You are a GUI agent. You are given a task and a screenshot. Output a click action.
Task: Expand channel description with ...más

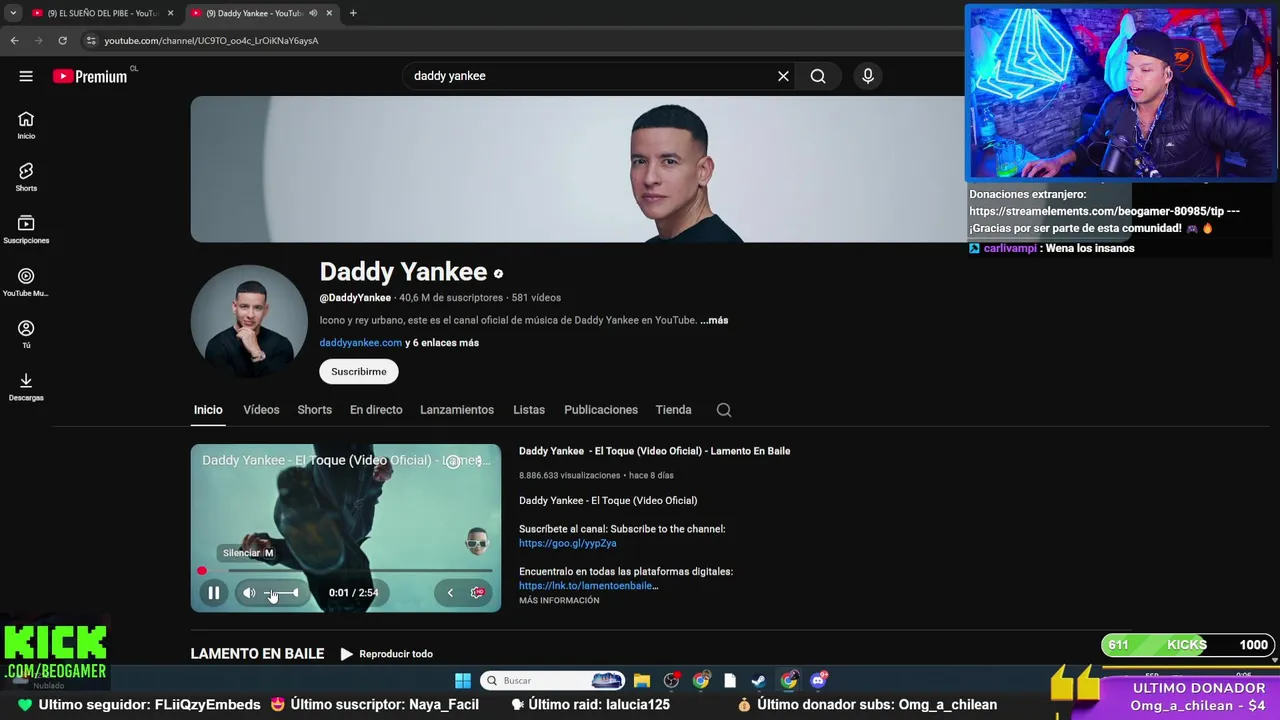tap(714, 320)
